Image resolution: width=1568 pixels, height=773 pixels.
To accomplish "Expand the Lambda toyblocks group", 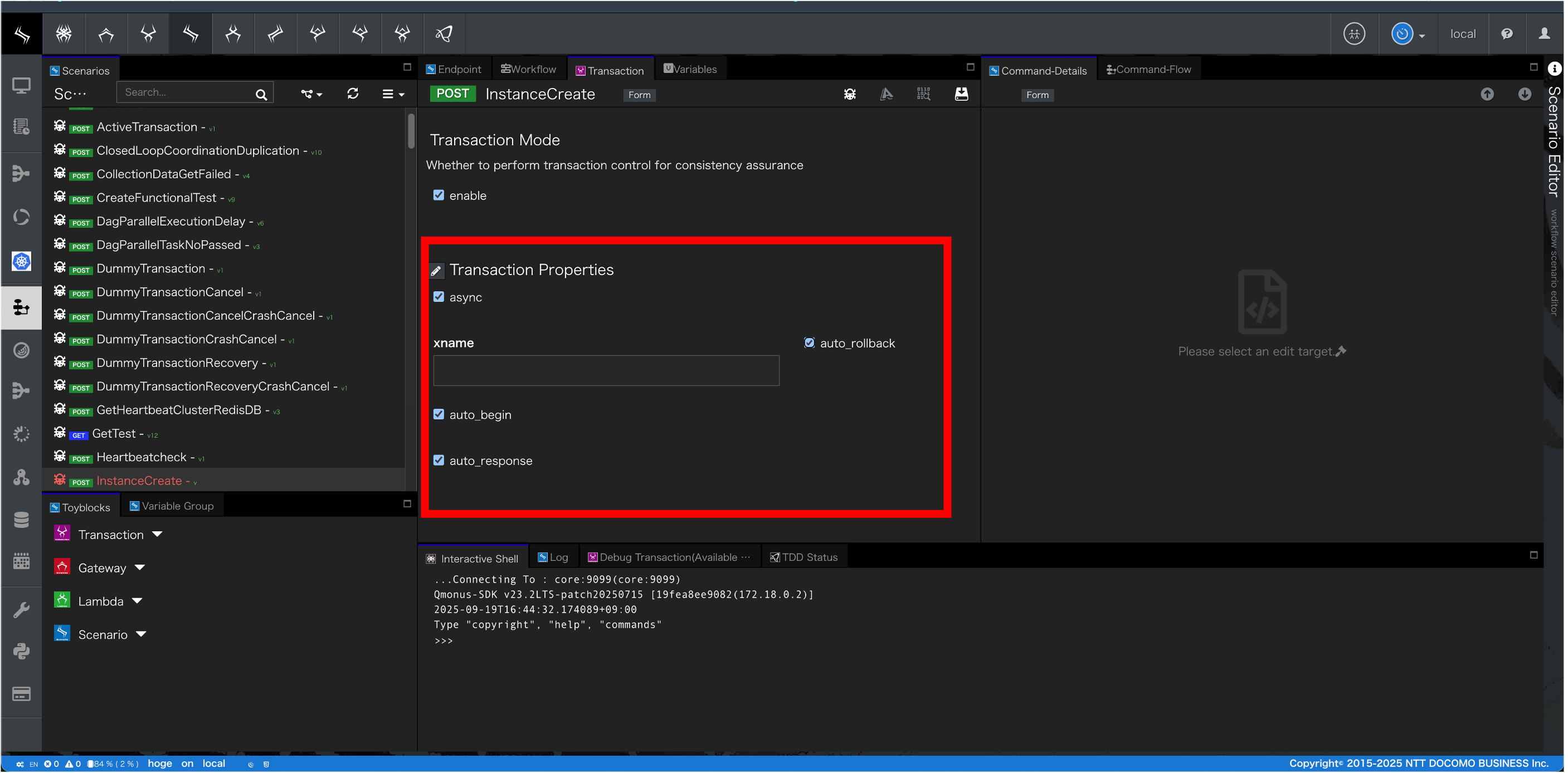I will 137,601.
